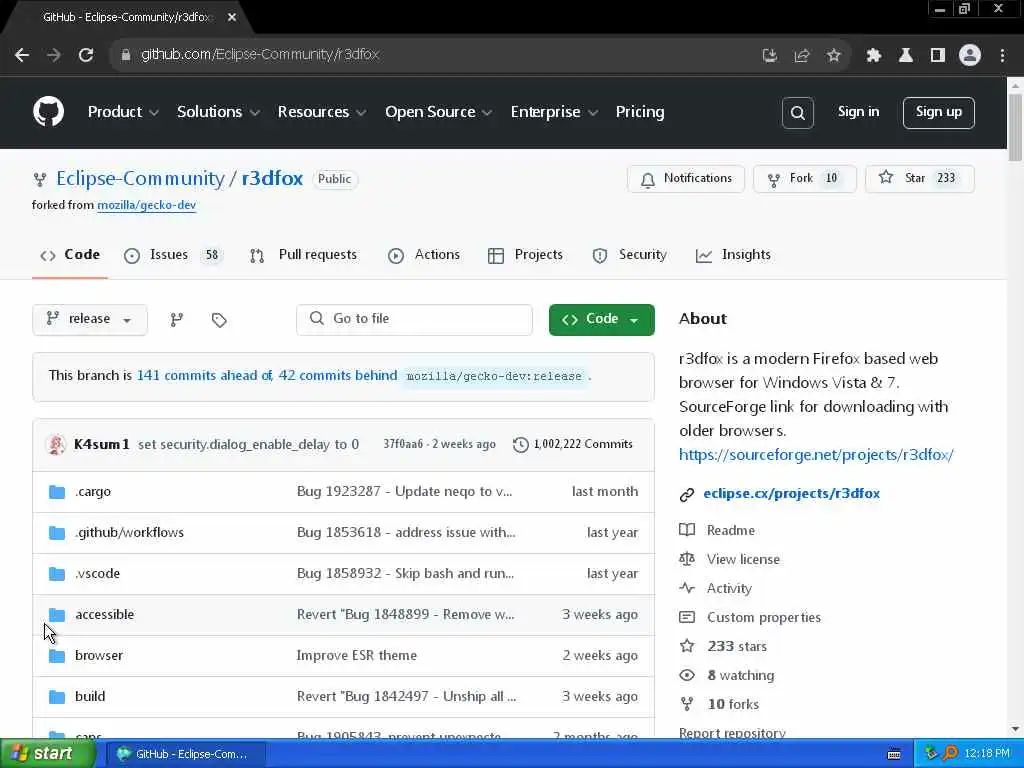Bookmark this page with the star icon
Screen dimensions: 1024x768
point(833,56)
